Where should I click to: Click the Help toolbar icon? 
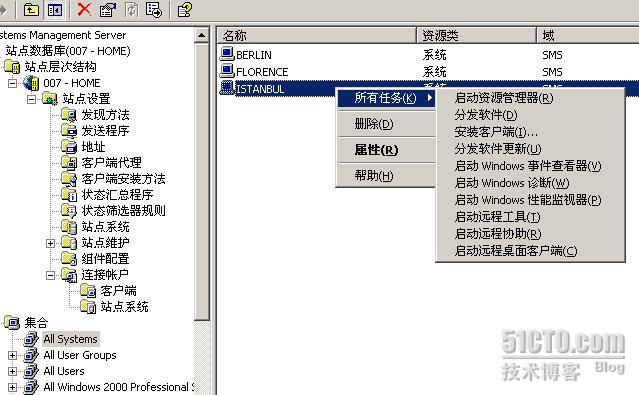[x=184, y=9]
